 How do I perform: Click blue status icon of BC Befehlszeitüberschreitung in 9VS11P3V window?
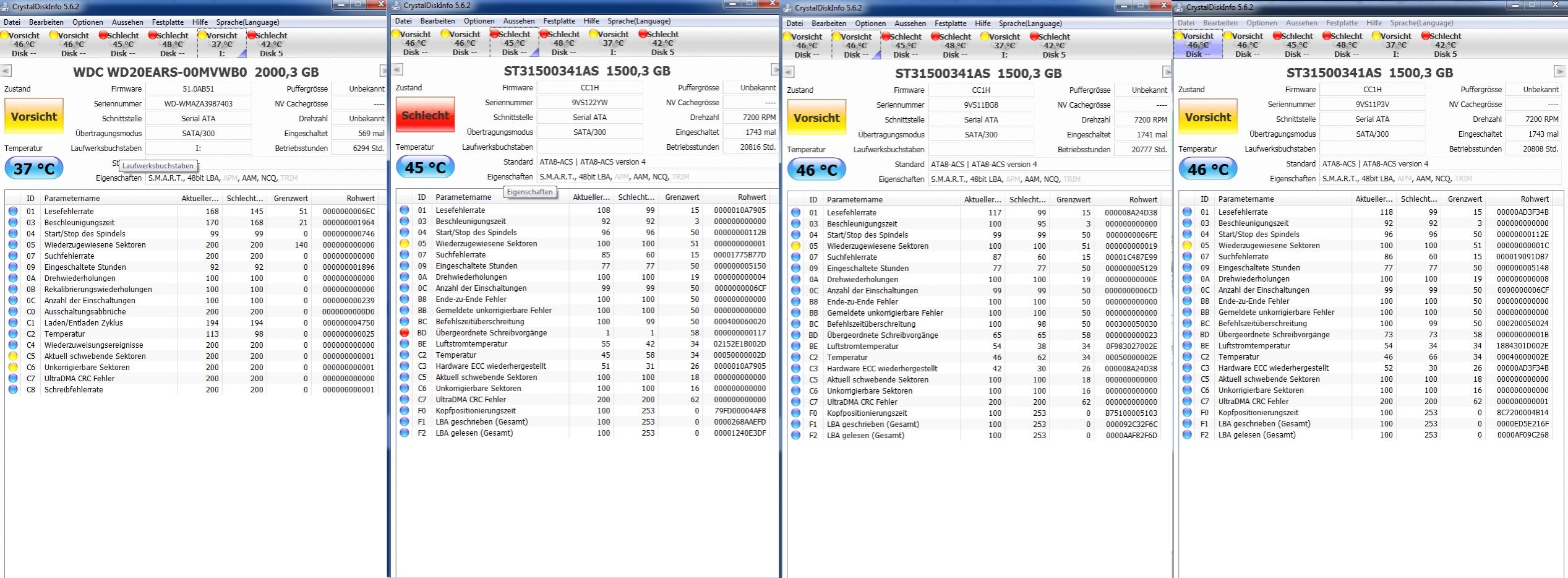(x=1187, y=323)
